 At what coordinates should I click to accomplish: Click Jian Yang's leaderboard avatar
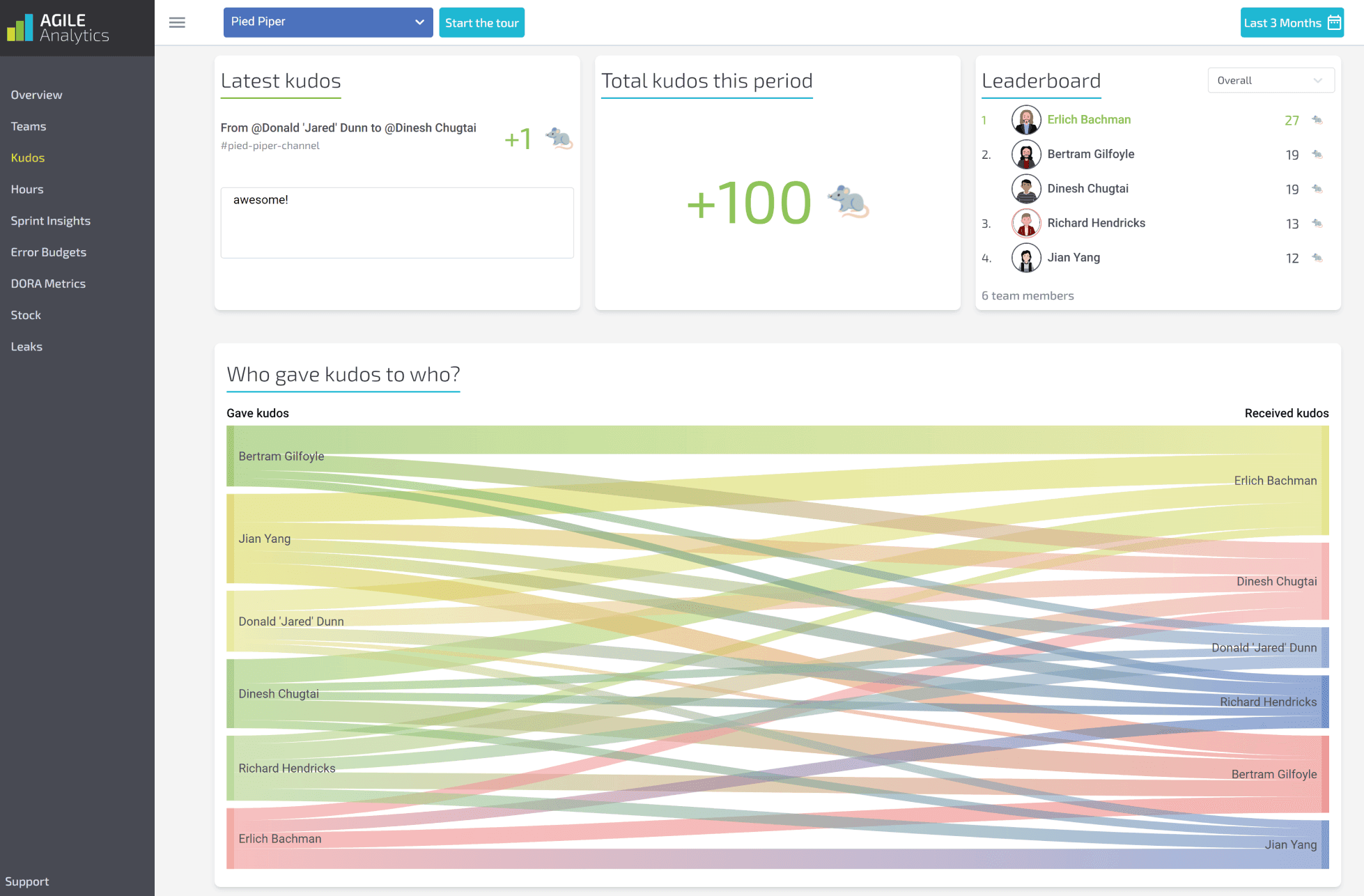[x=1026, y=258]
